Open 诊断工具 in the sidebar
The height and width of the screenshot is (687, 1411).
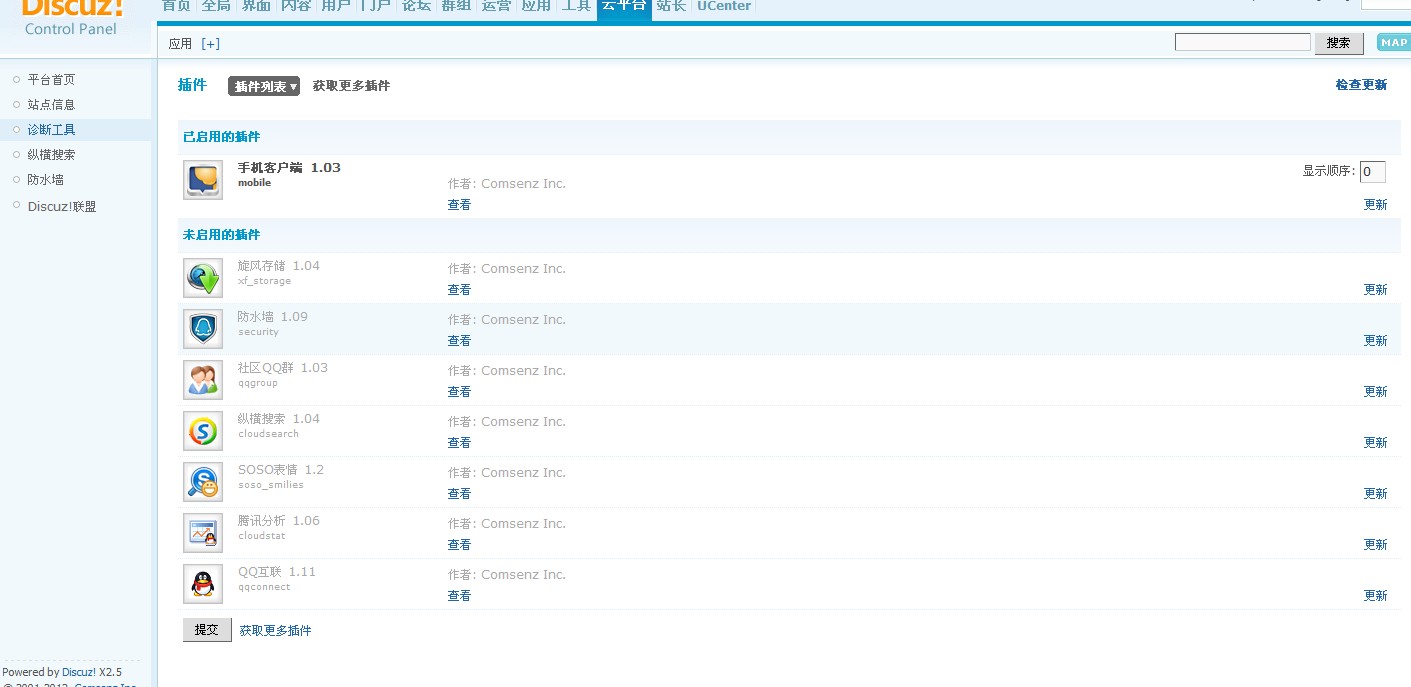51,130
